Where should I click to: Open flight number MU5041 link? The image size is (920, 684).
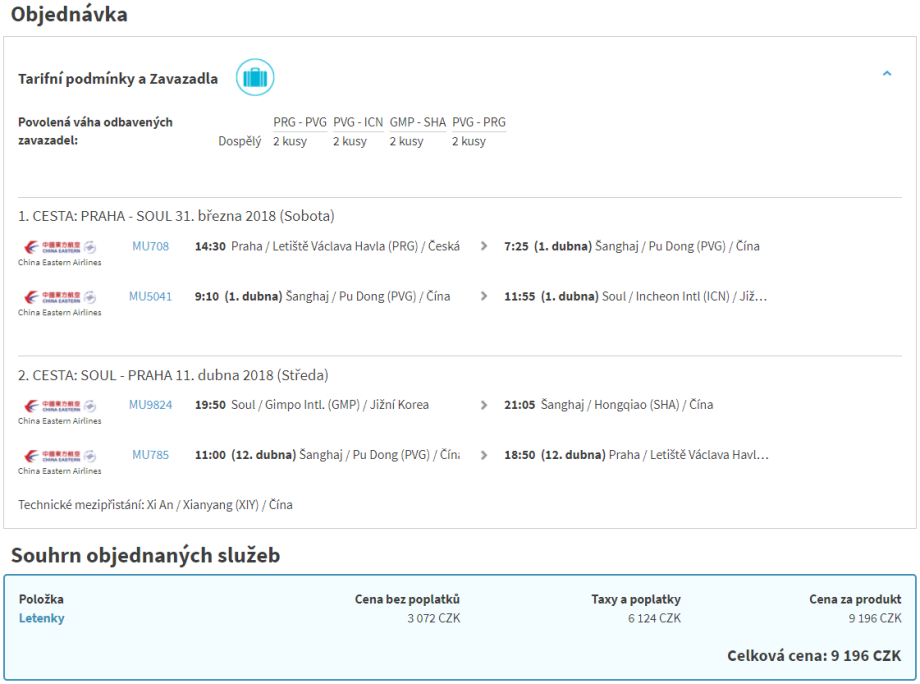150,296
